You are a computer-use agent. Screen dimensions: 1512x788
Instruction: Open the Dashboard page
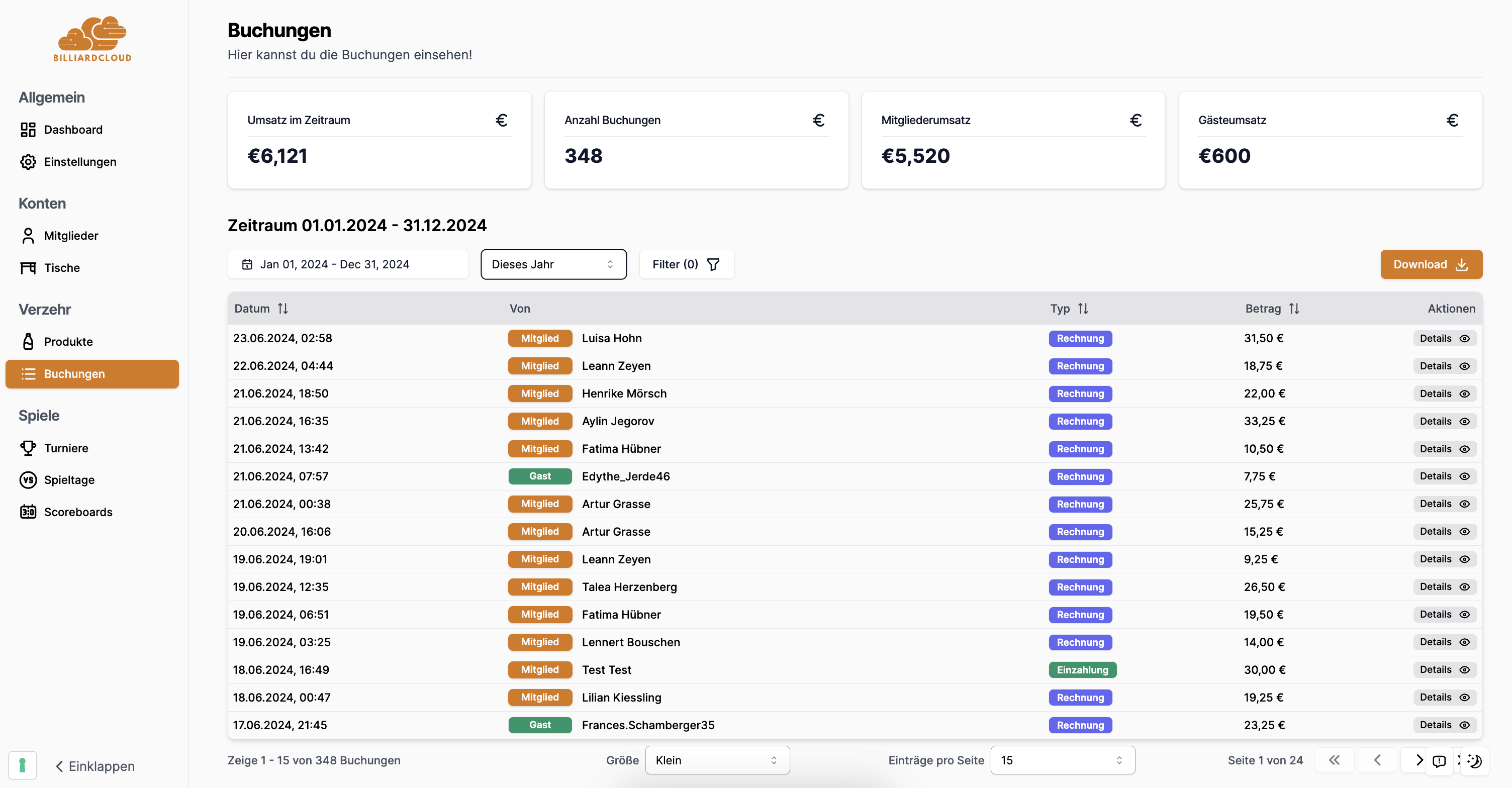73,130
